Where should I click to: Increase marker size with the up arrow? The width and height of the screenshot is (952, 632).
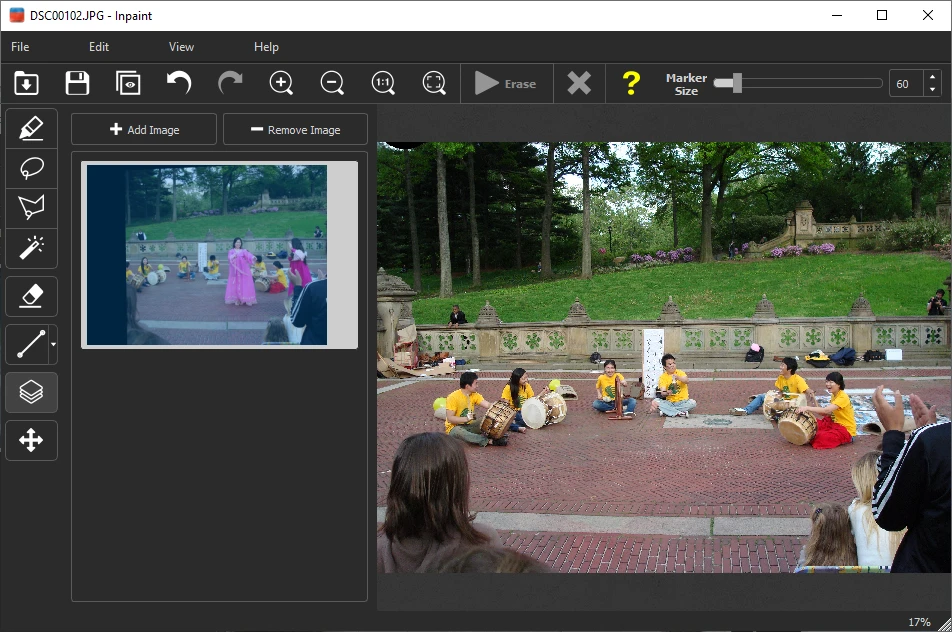pos(932,78)
